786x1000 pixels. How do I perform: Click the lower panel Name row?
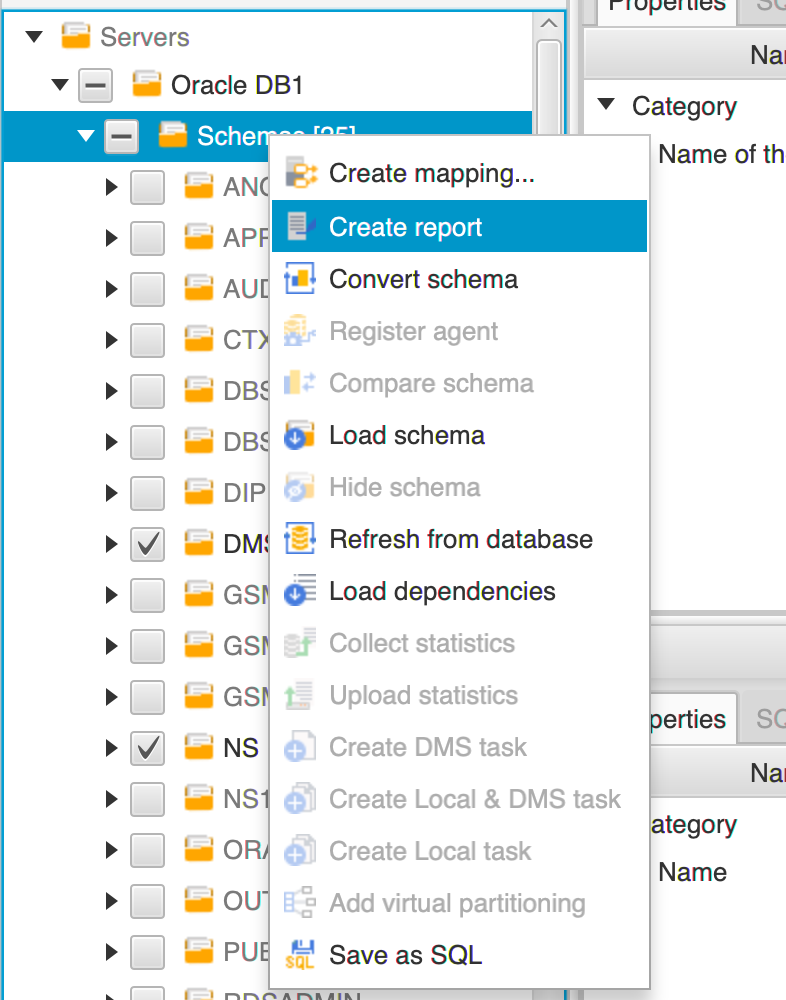click(x=718, y=872)
